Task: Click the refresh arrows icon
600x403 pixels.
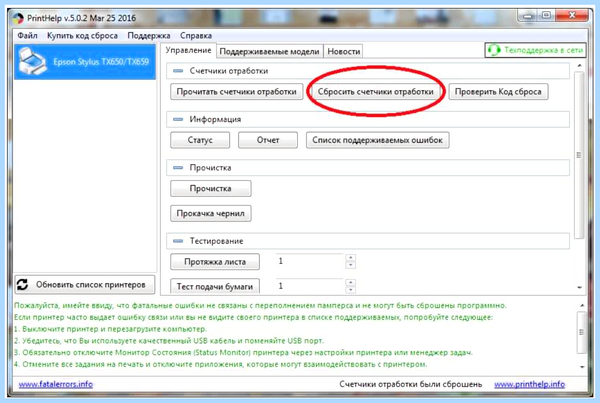Action: pyautogui.click(x=23, y=284)
